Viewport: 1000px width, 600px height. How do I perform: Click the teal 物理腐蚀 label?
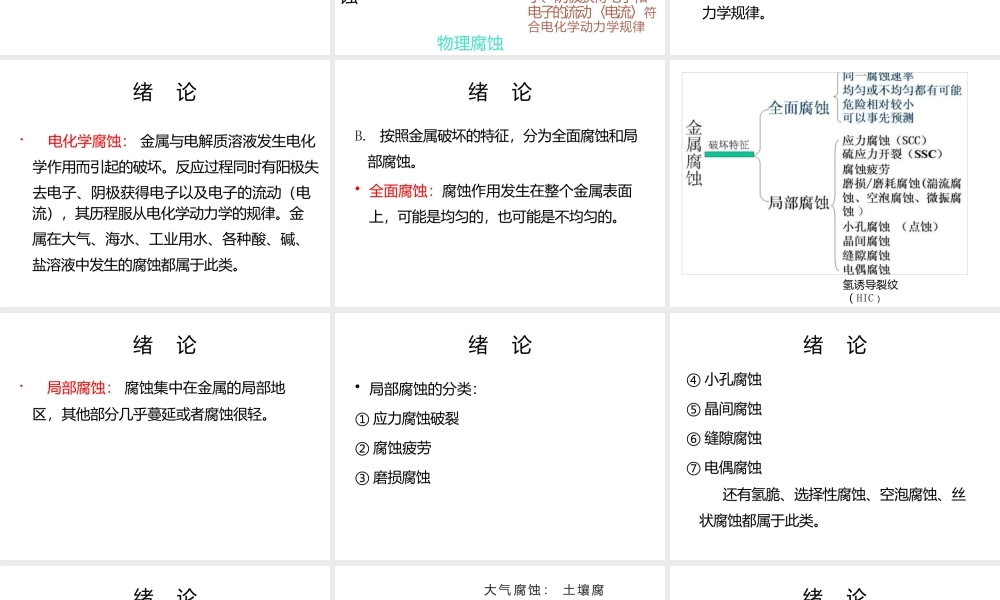(470, 43)
